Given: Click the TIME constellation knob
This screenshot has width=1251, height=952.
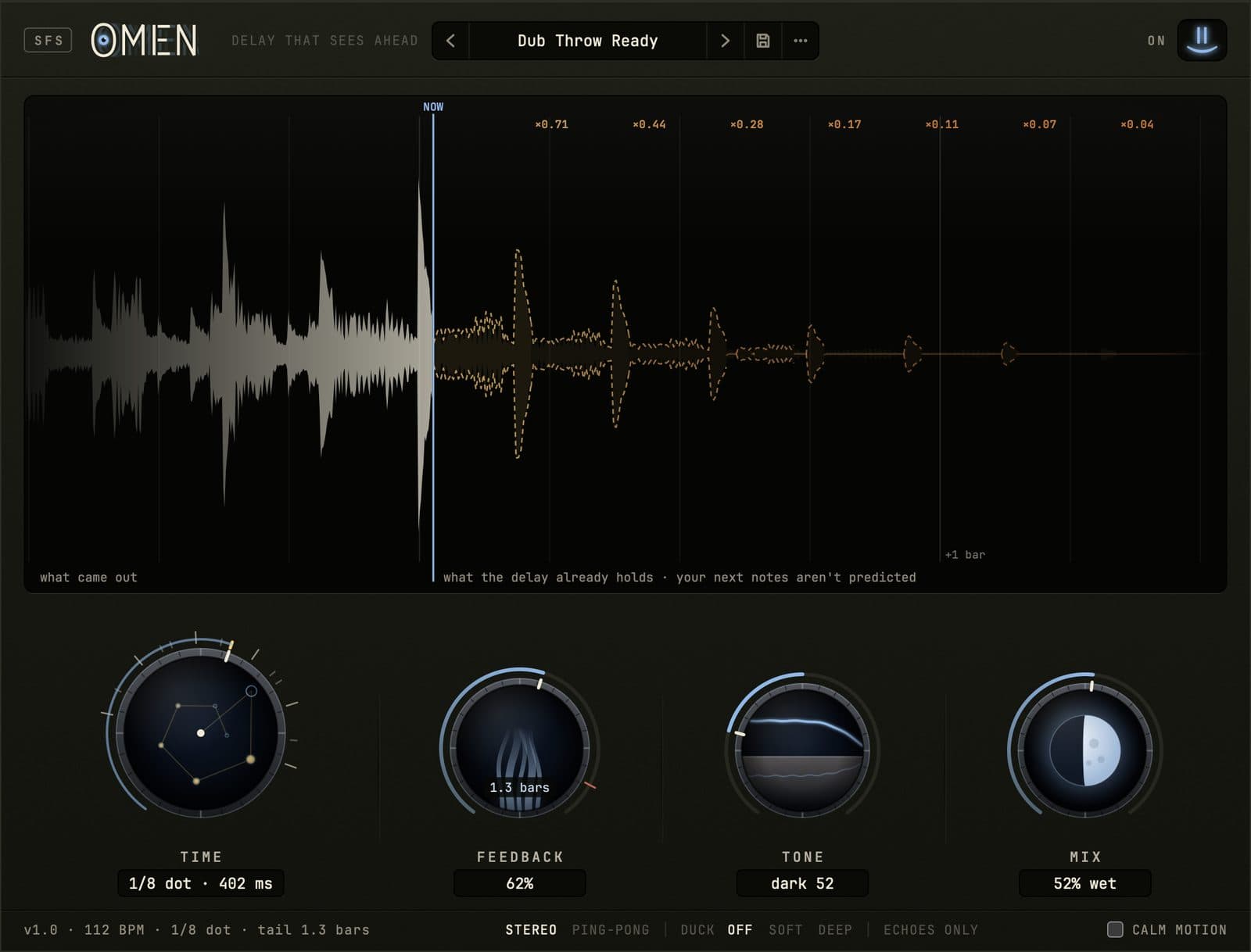Looking at the screenshot, I should (201, 732).
